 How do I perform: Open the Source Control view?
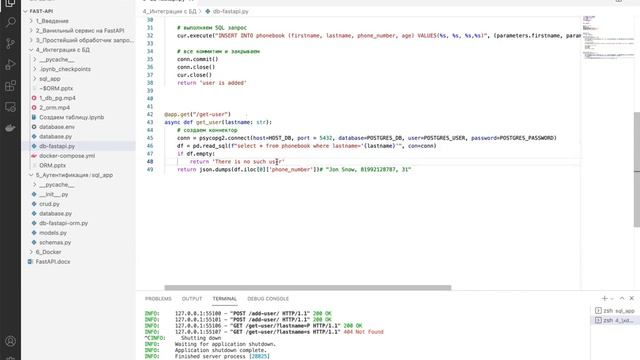(x=11, y=43)
